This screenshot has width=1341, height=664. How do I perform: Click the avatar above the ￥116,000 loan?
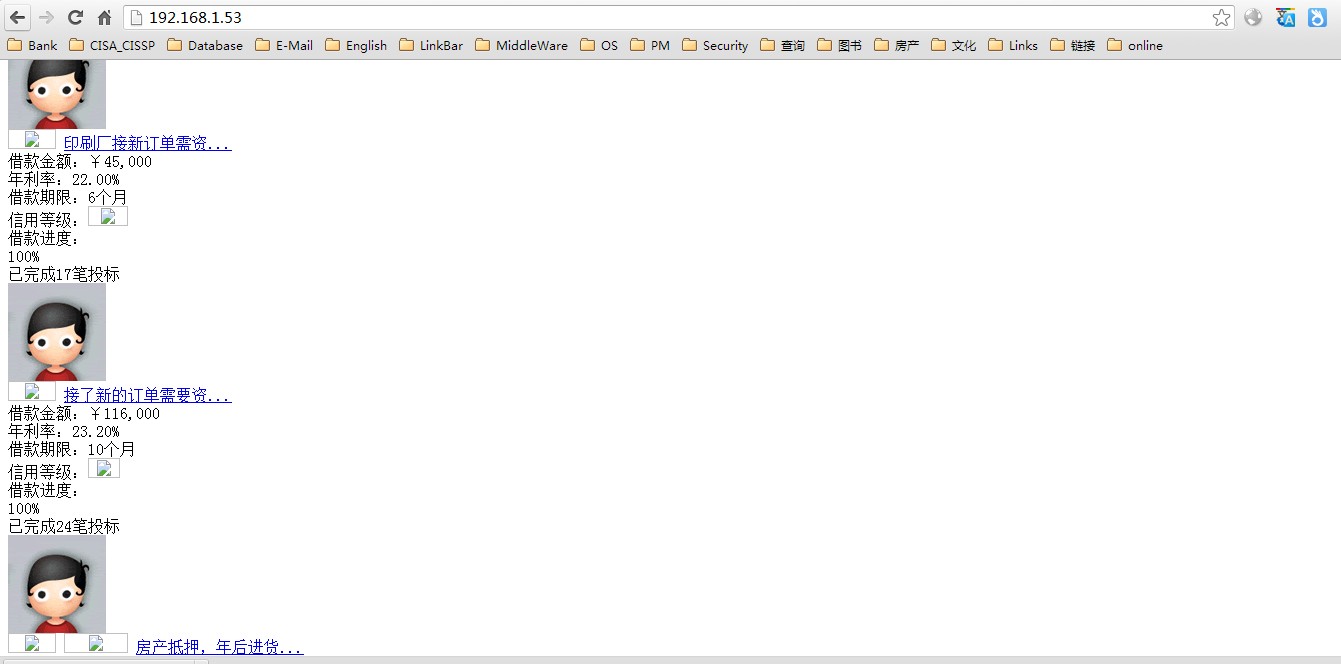click(x=57, y=332)
